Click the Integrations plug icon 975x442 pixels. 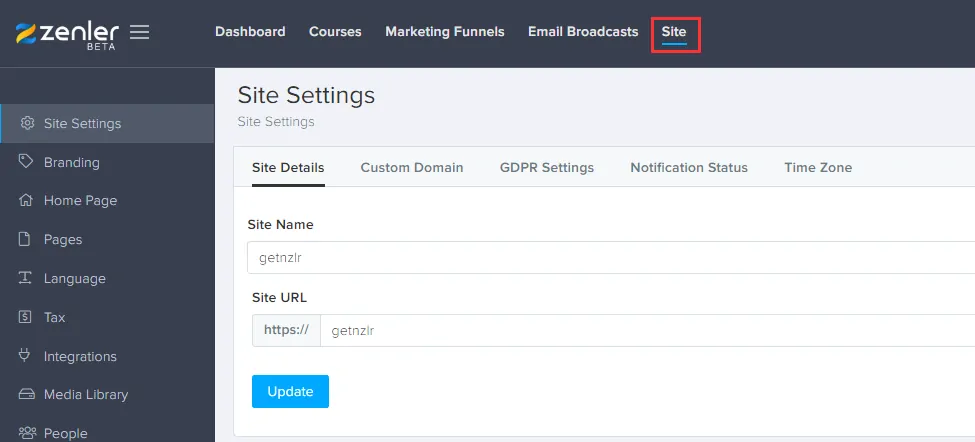click(x=27, y=356)
